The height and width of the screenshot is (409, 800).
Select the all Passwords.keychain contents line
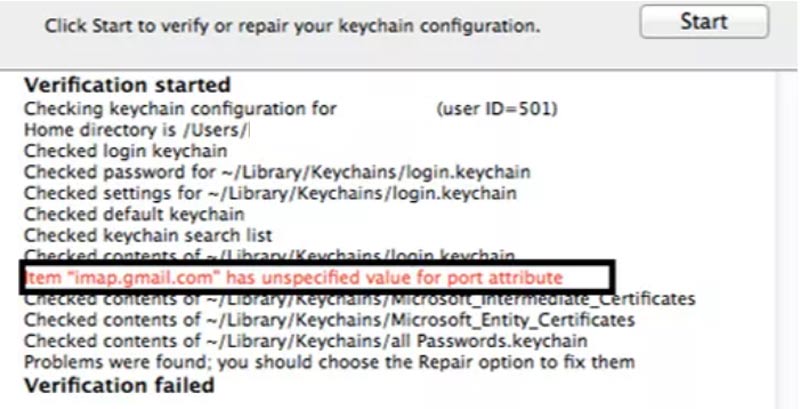click(x=306, y=341)
